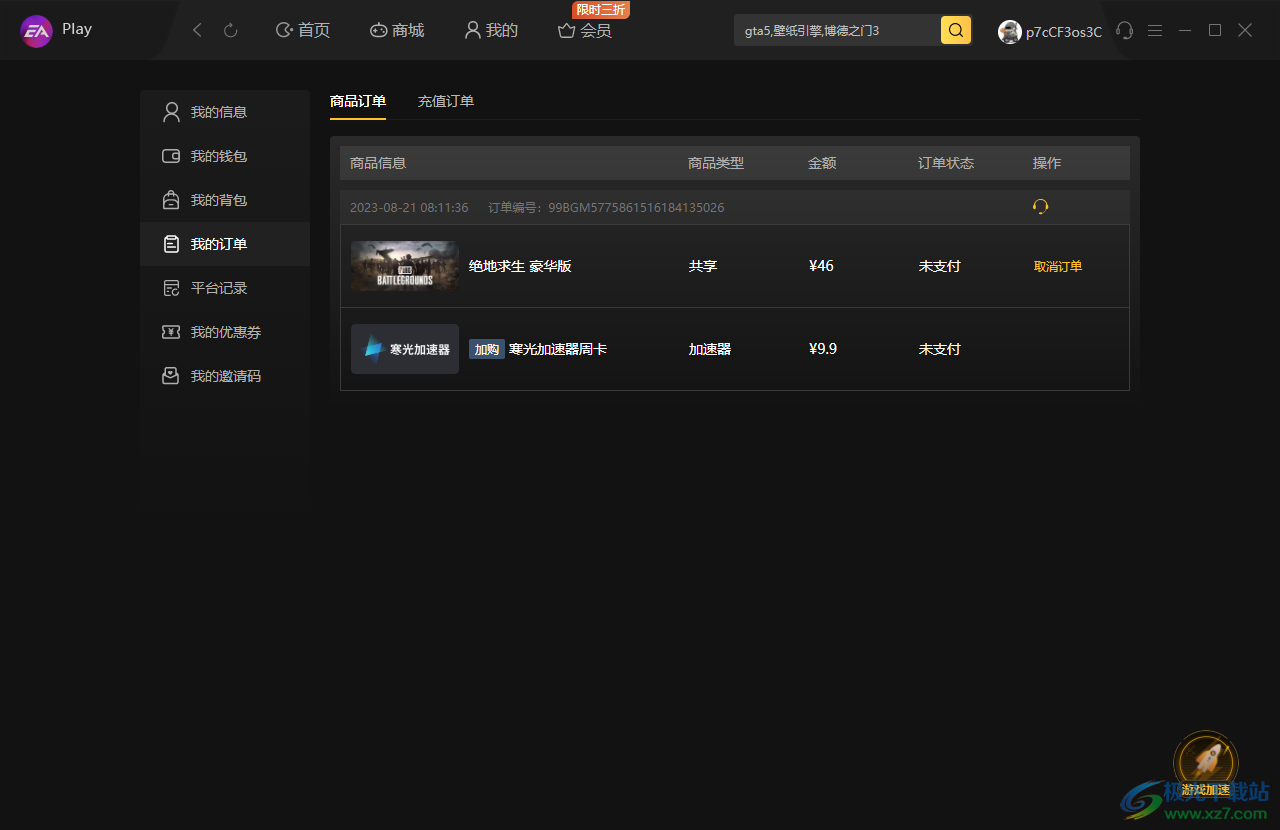Click the 寒光加速器 product thumbnail
The width and height of the screenshot is (1280, 830).
click(x=405, y=349)
